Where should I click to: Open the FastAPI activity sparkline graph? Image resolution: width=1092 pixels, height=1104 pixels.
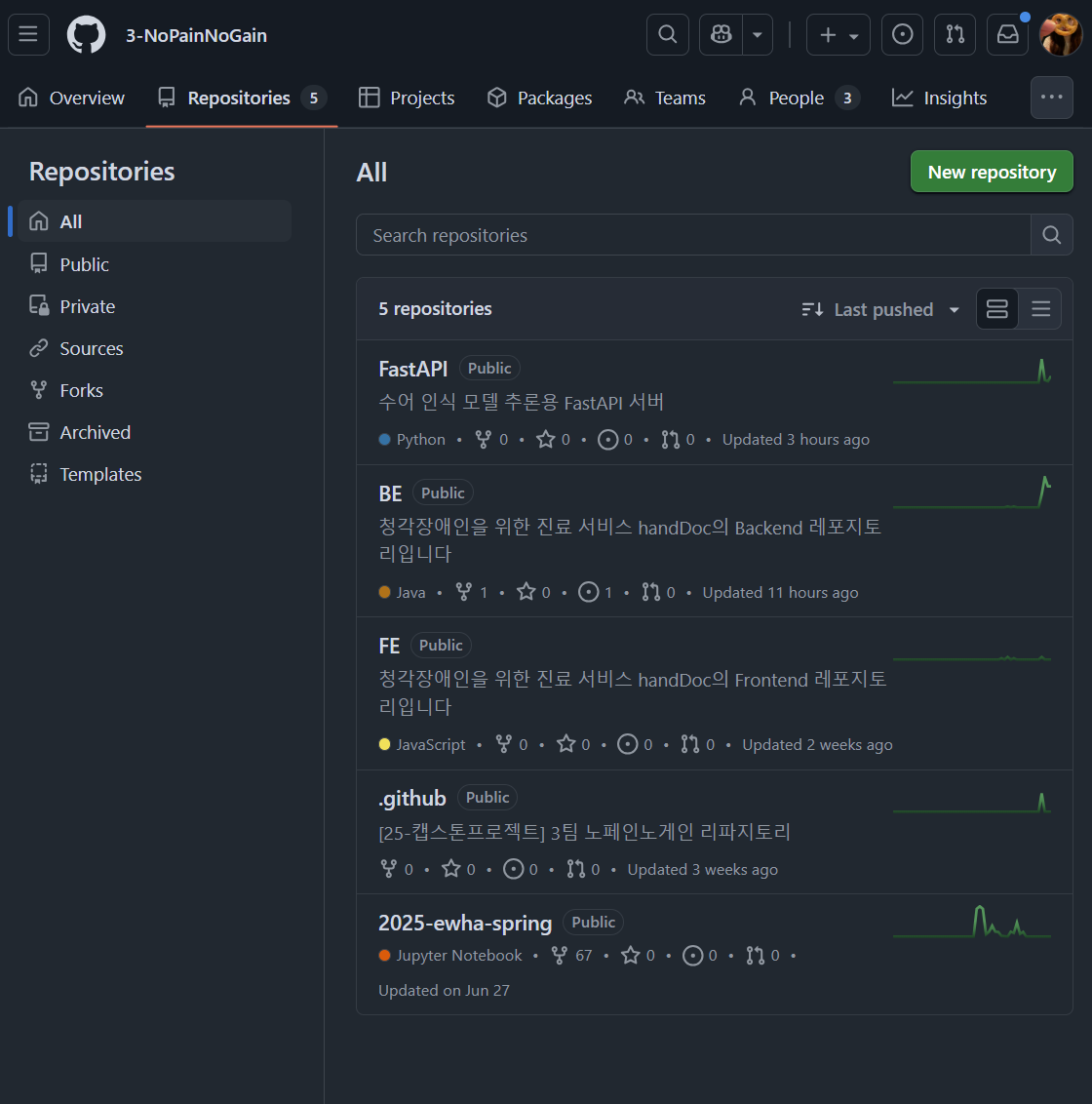pyautogui.click(x=972, y=371)
